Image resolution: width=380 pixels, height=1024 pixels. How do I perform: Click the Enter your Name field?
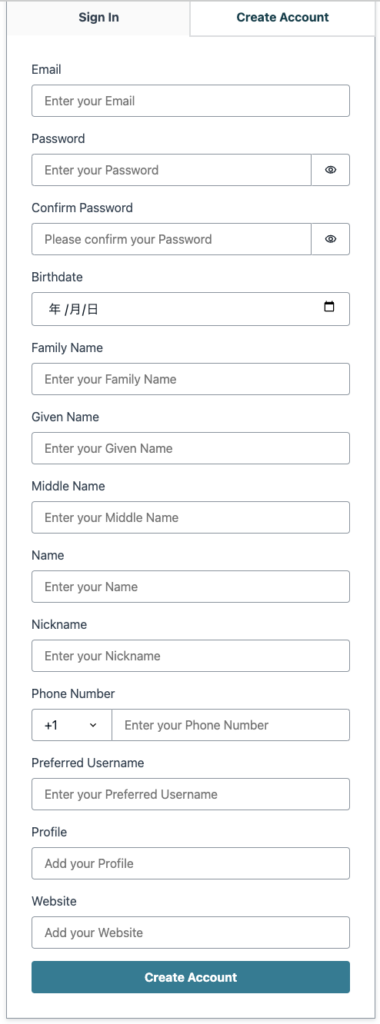pyautogui.click(x=191, y=586)
